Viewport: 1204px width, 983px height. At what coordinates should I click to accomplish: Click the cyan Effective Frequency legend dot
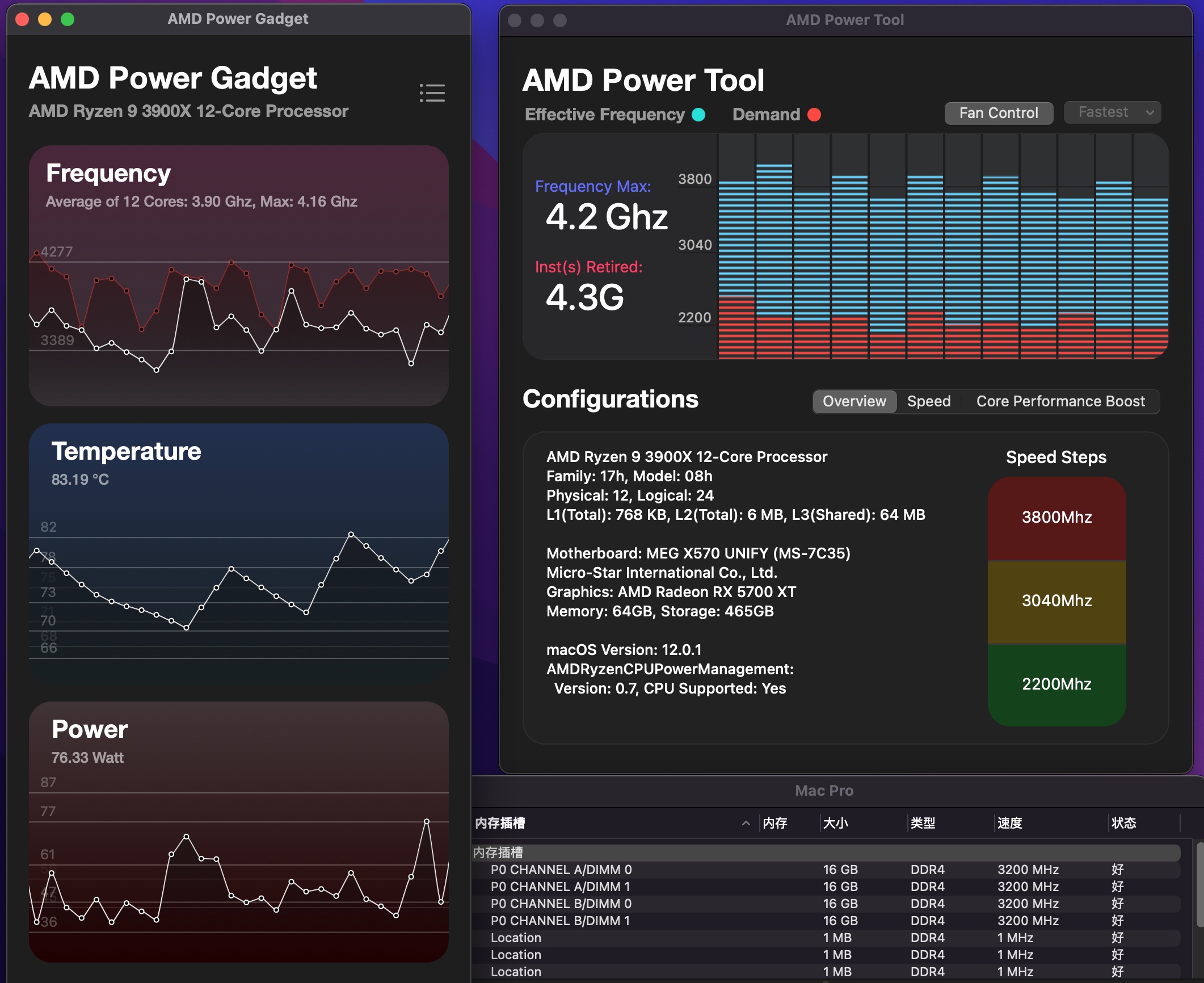[x=699, y=115]
